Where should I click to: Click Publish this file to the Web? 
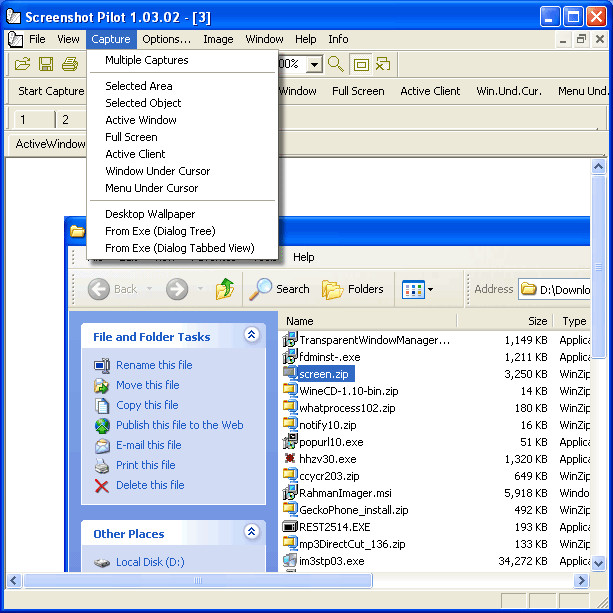[x=180, y=425]
